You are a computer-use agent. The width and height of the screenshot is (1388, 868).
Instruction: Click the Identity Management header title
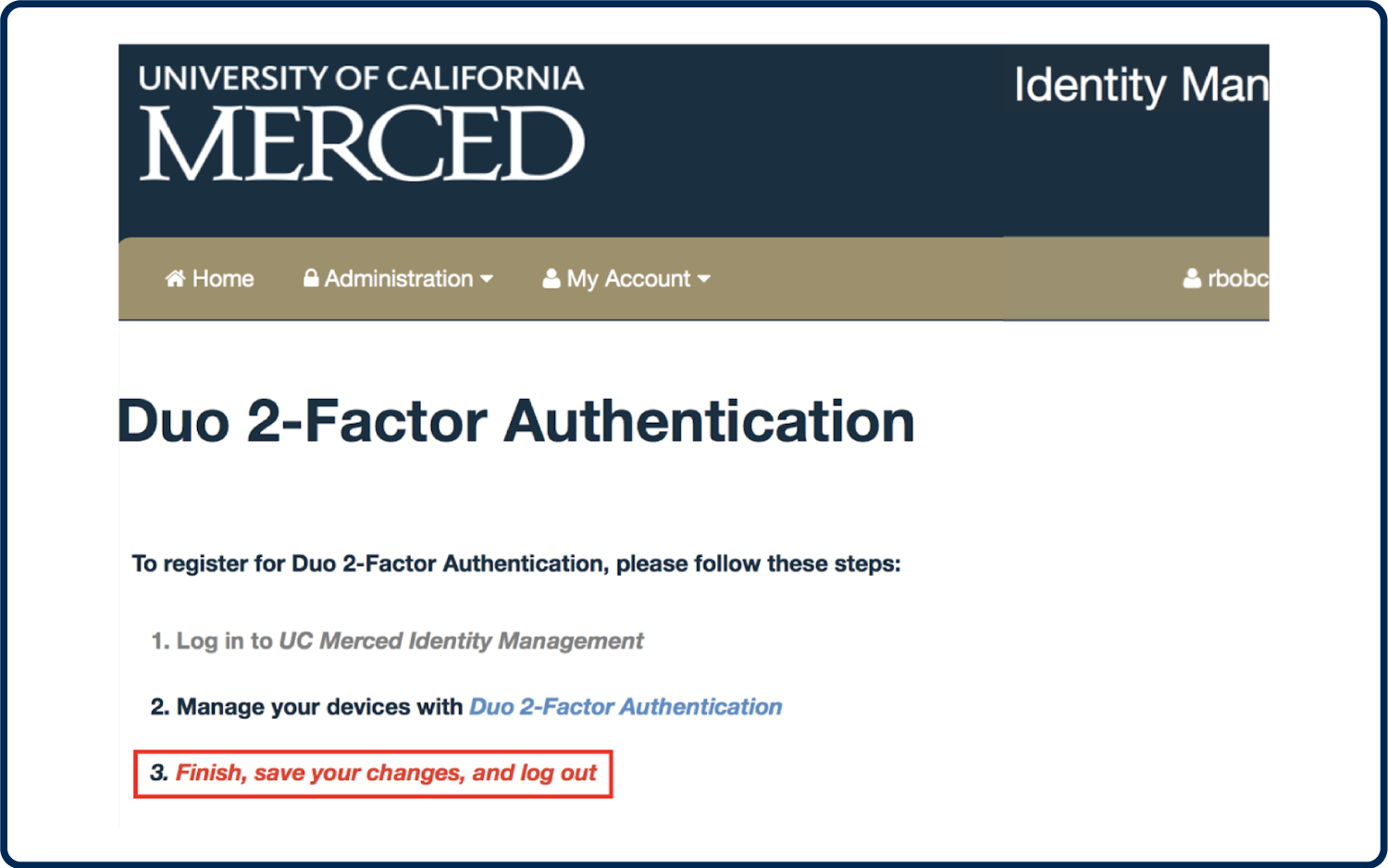pyautogui.click(x=1141, y=86)
